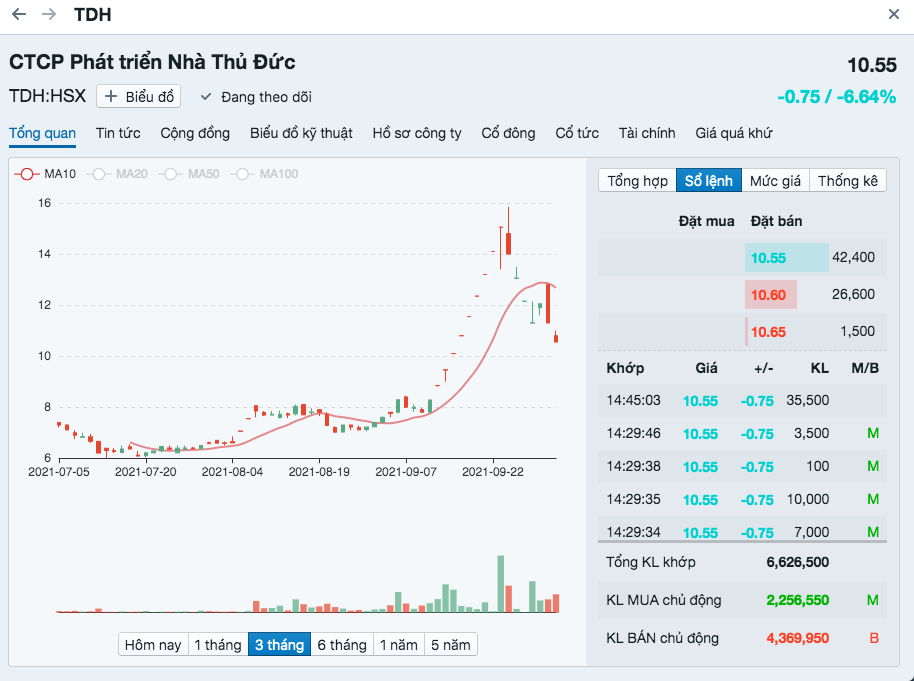Go back with the left arrow icon

[19, 14]
